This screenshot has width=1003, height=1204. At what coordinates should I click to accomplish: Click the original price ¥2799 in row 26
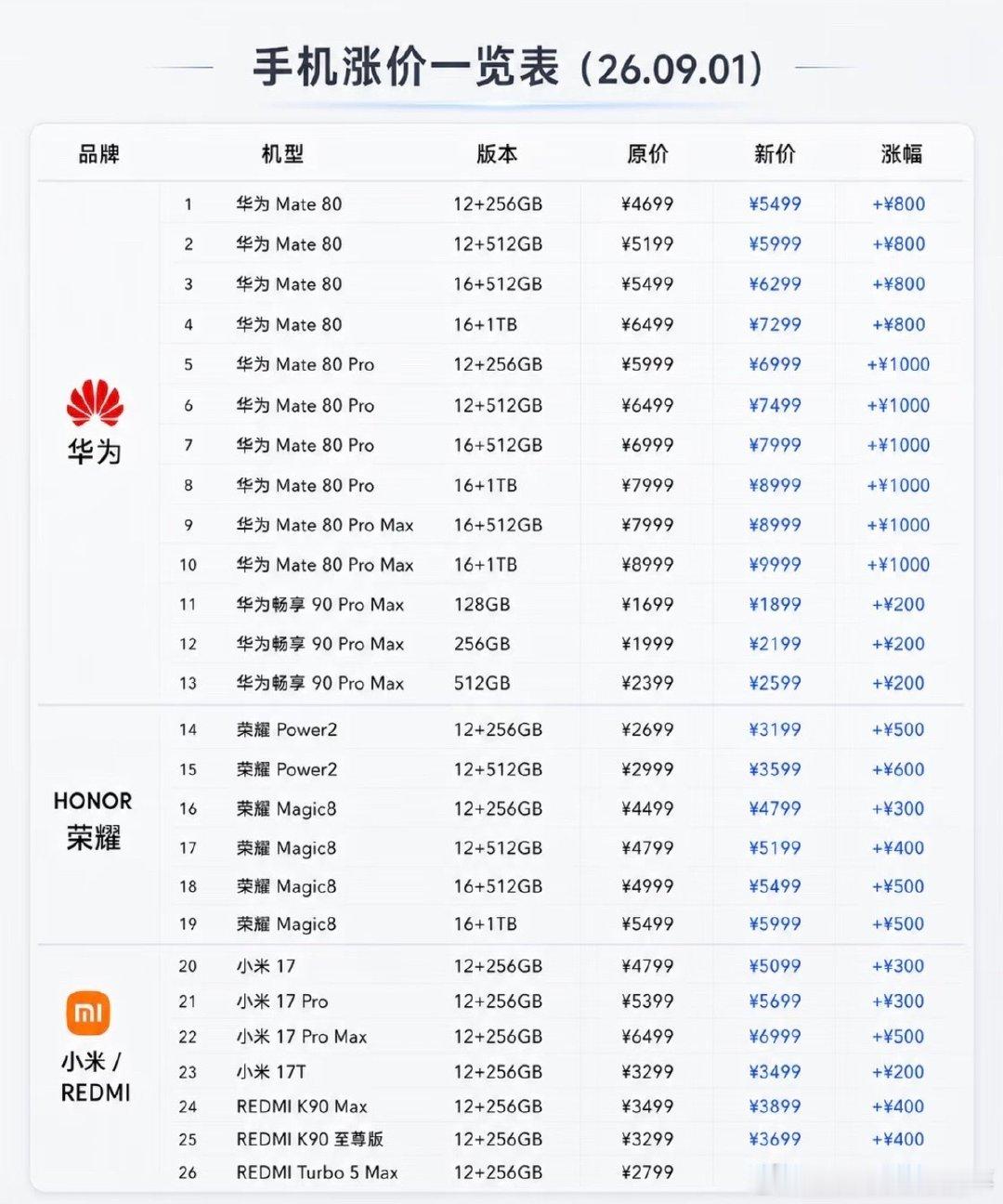647,1172
